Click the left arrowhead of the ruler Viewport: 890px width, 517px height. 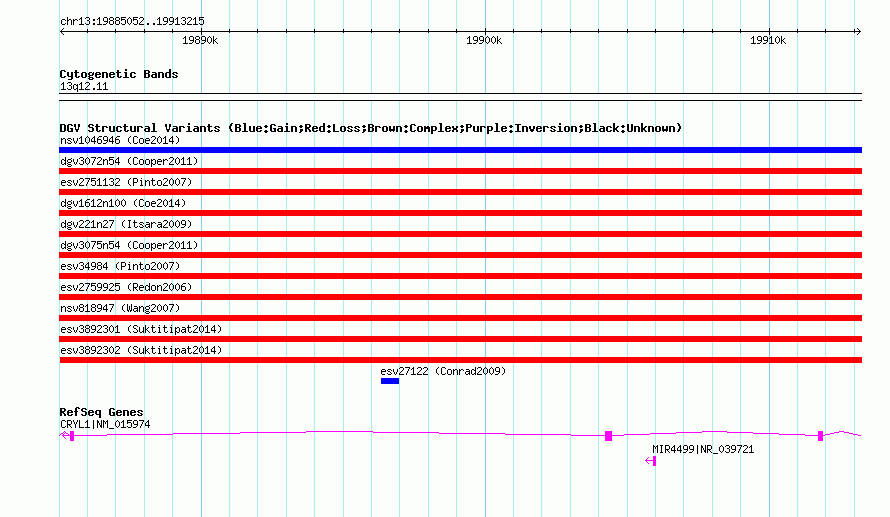pyautogui.click(x=62, y=31)
